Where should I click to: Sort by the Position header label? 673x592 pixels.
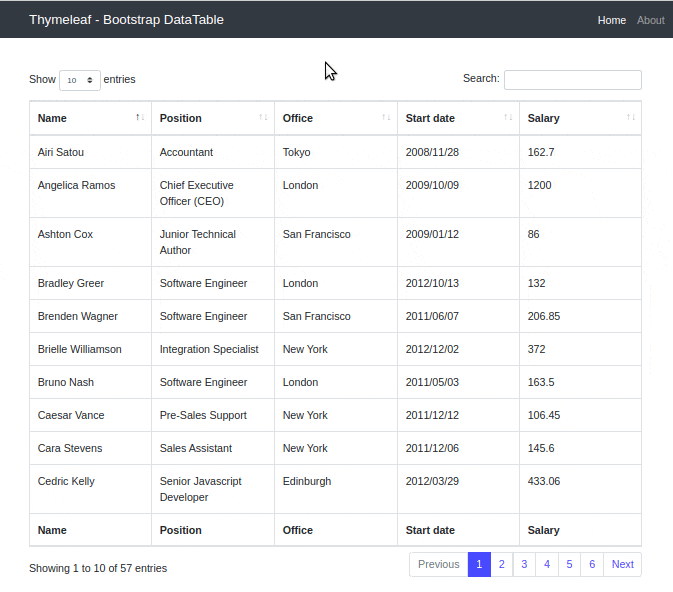[x=181, y=118]
